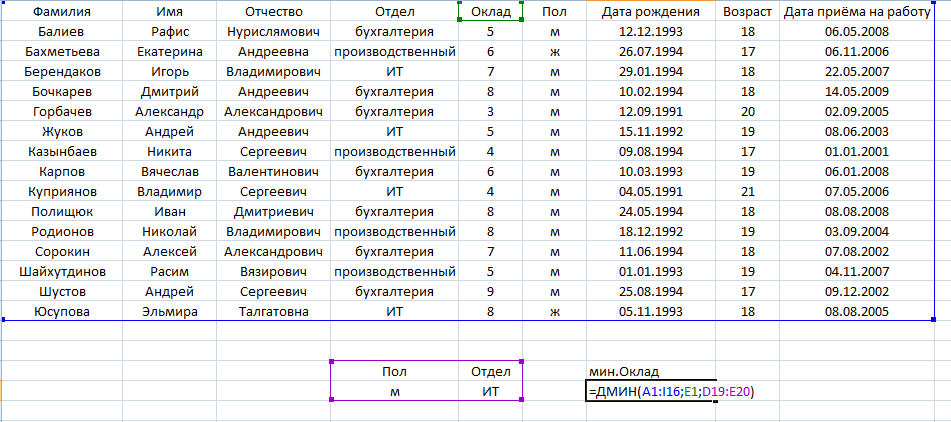The height and width of the screenshot is (422, 951).
Task: Click the cell with surname Сорокин
Action: tap(61, 252)
